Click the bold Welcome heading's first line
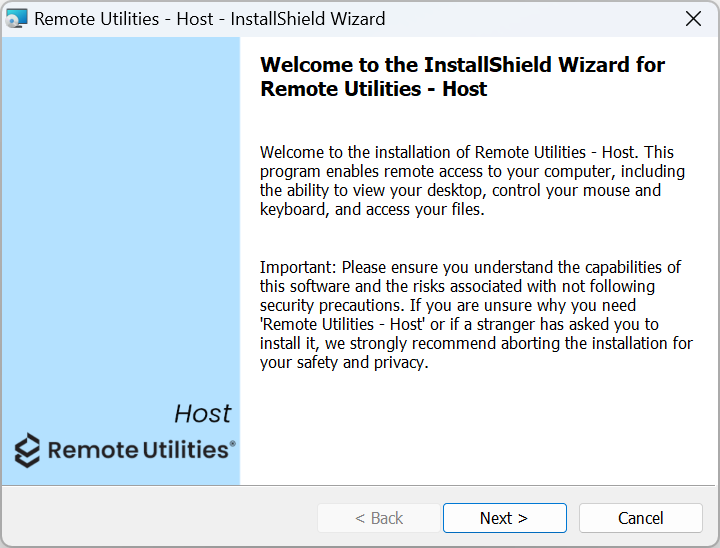This screenshot has height=548, width=720. pos(462,65)
